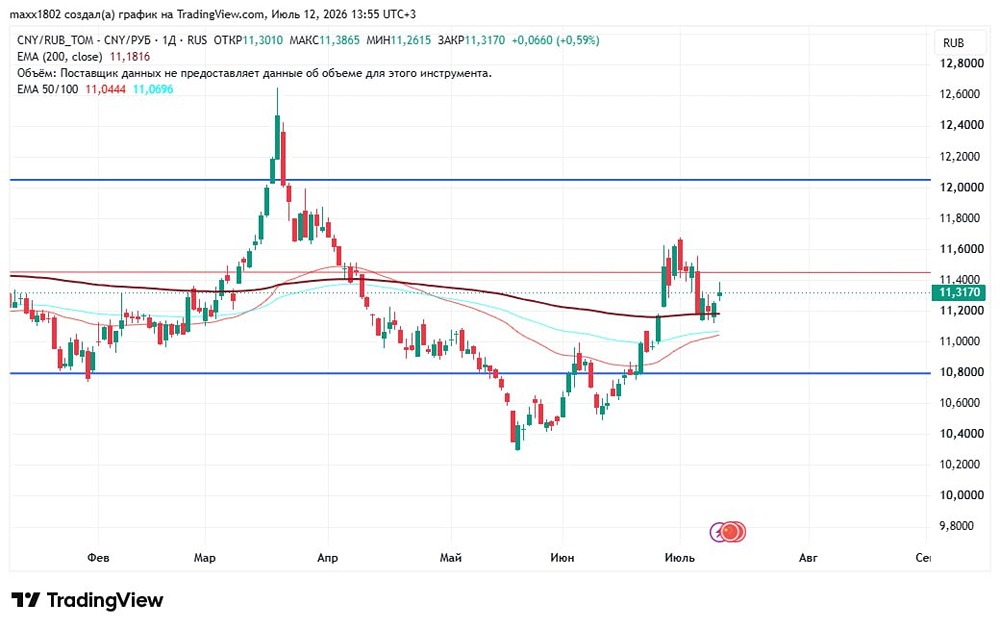The width and height of the screenshot is (1000, 629).
Task: Click the TradingView logo
Action: click(26, 600)
